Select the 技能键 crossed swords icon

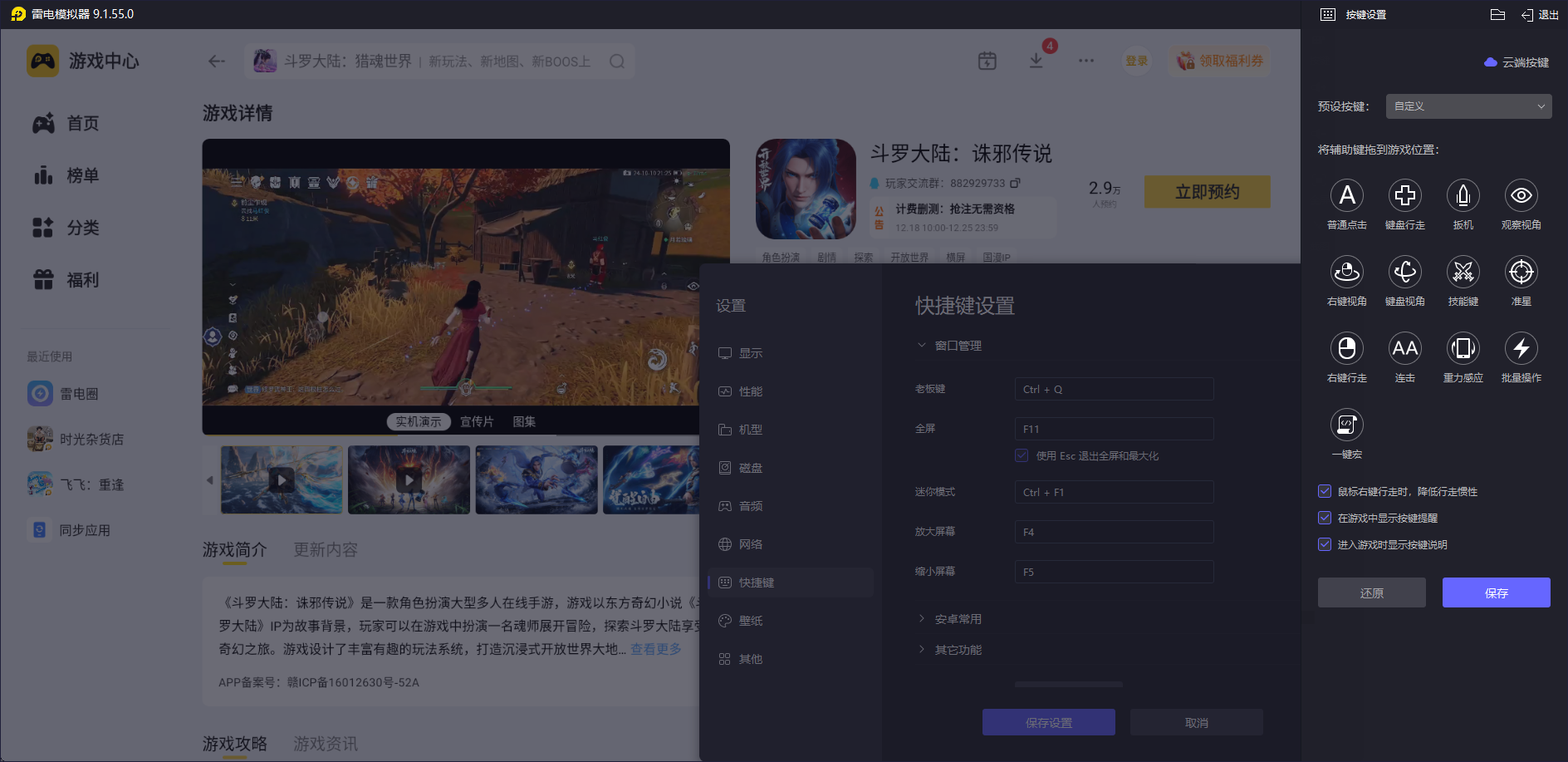tap(1463, 273)
